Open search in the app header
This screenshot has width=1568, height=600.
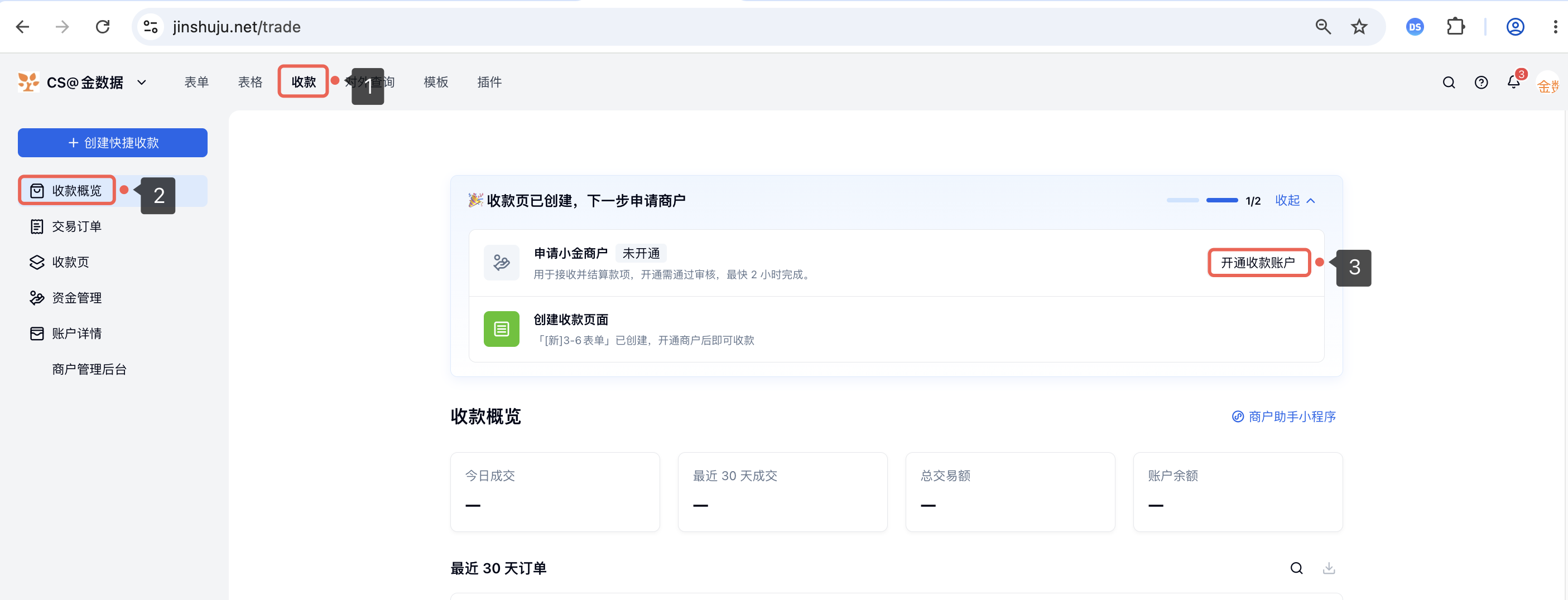coord(1449,83)
